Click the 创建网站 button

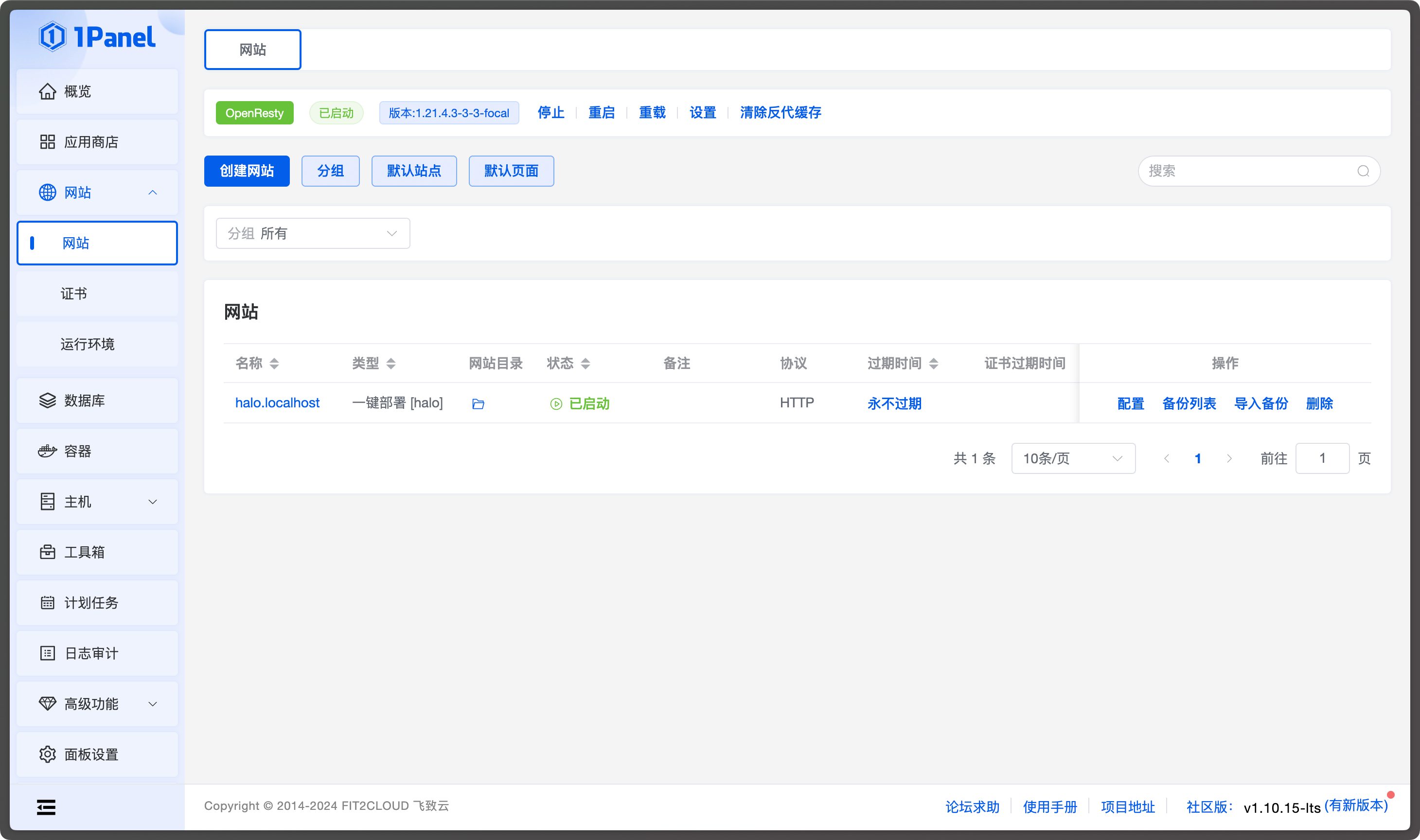(x=247, y=171)
